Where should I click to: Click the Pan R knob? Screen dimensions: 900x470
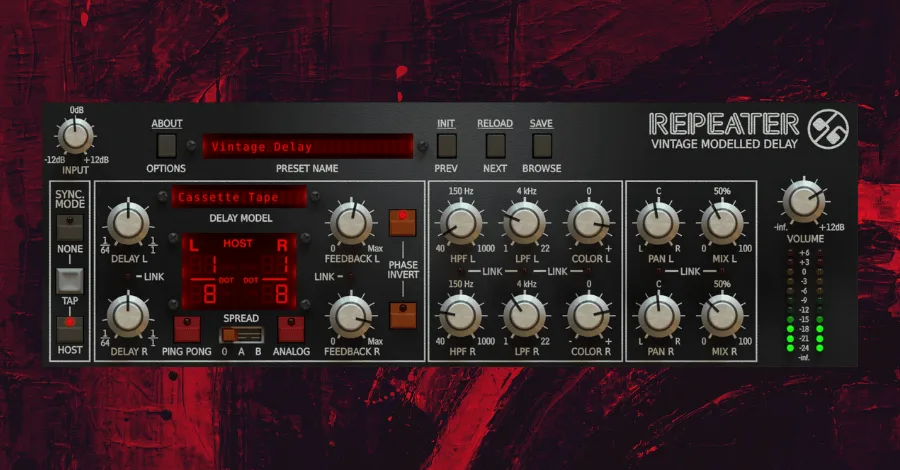click(658, 316)
